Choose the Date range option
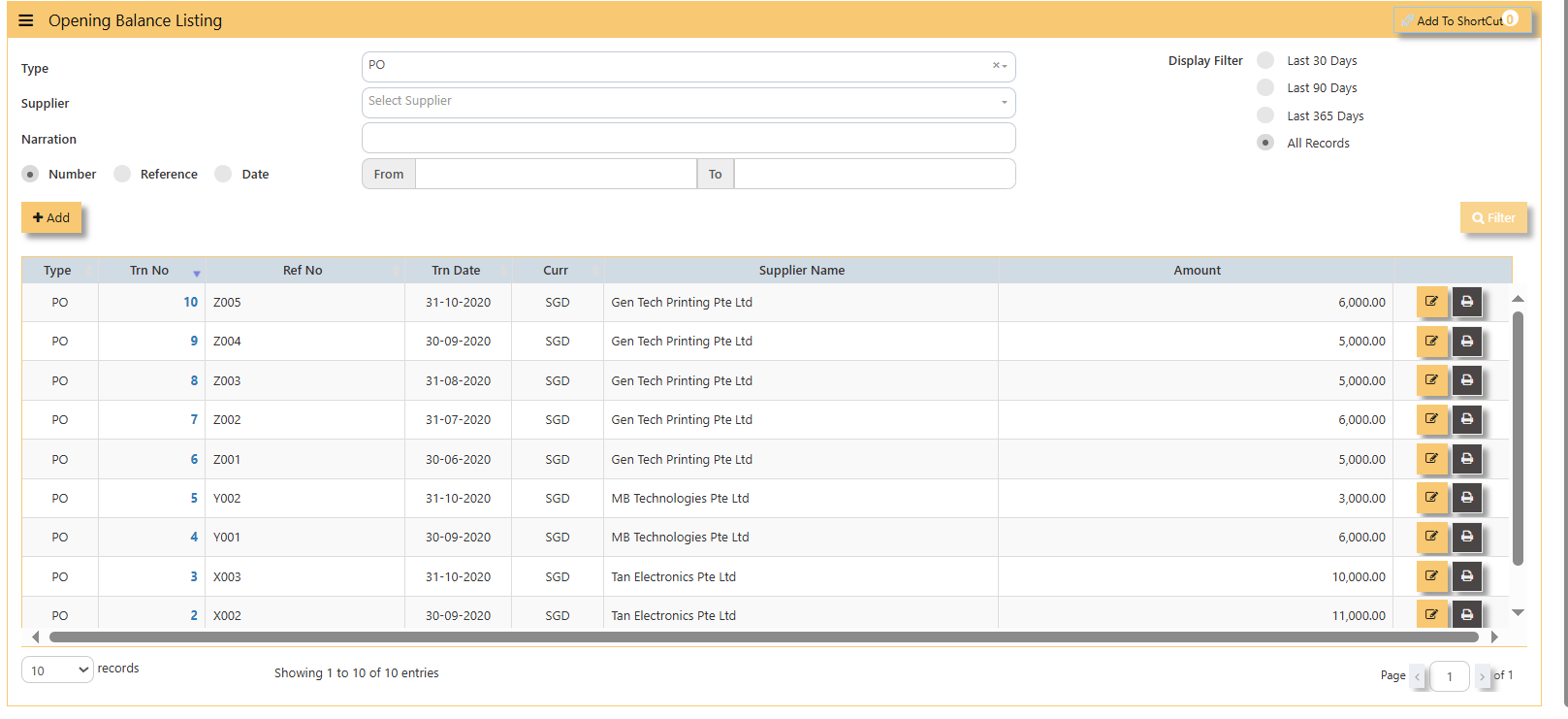 coord(223,174)
